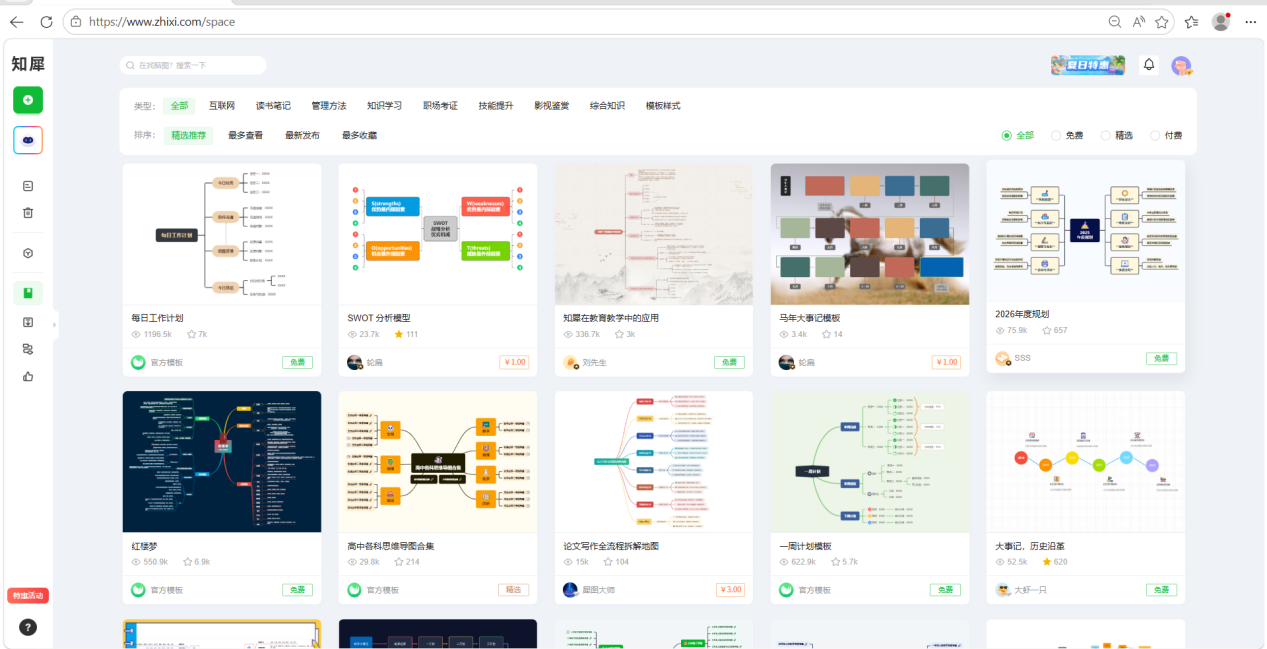Click the browser refresh icon
The image size is (1267, 649).
pos(46,21)
